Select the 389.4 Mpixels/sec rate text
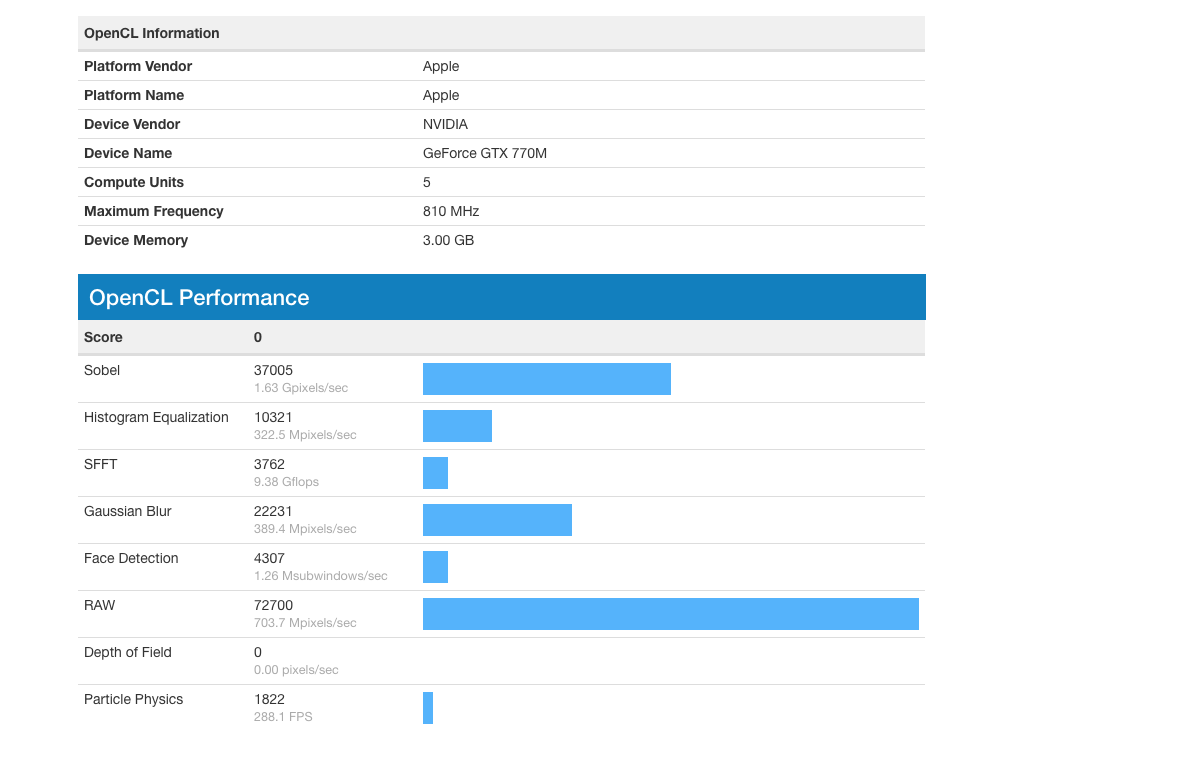The width and height of the screenshot is (1204, 765). click(305, 528)
